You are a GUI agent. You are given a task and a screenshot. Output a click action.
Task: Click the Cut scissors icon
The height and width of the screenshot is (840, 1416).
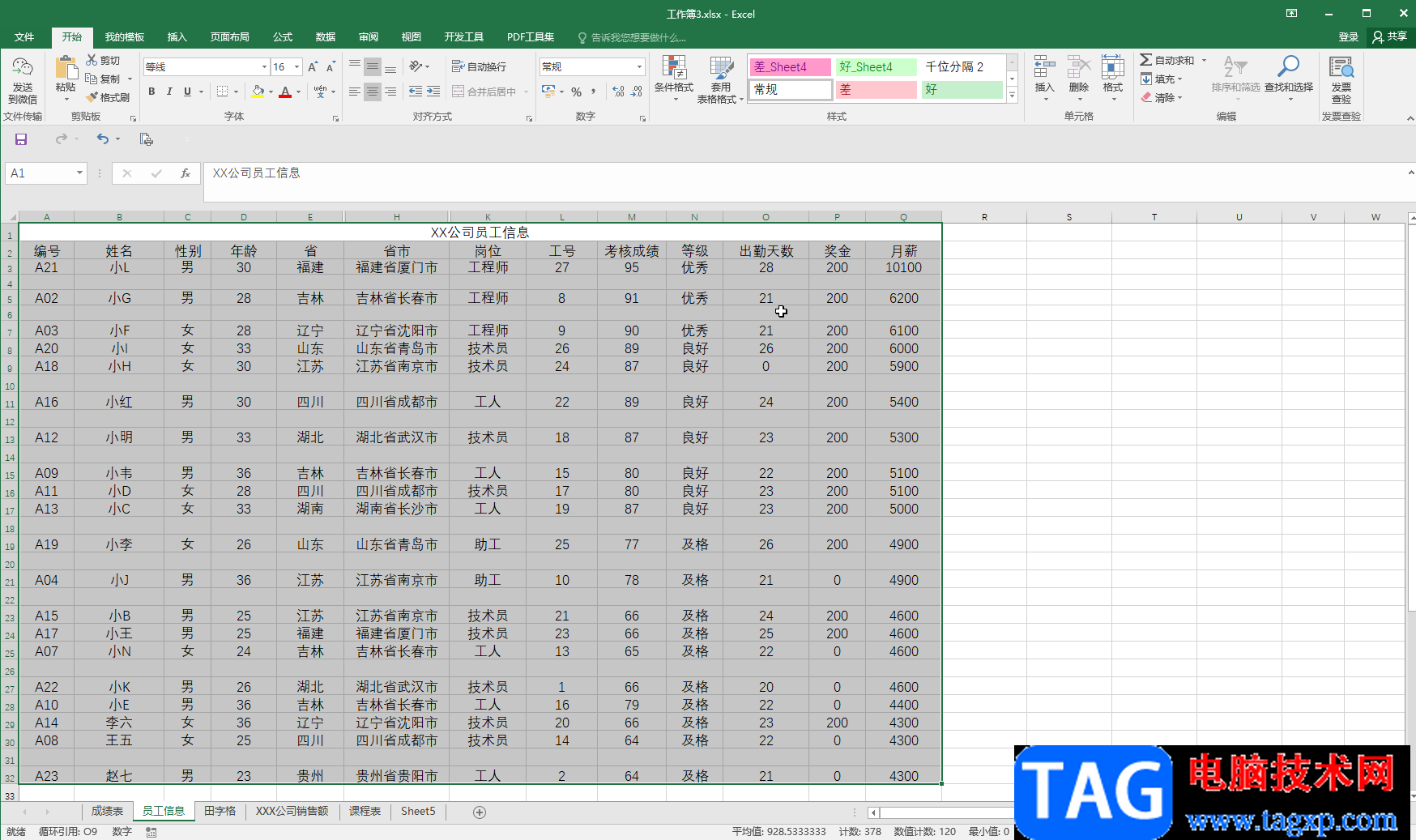(x=92, y=60)
